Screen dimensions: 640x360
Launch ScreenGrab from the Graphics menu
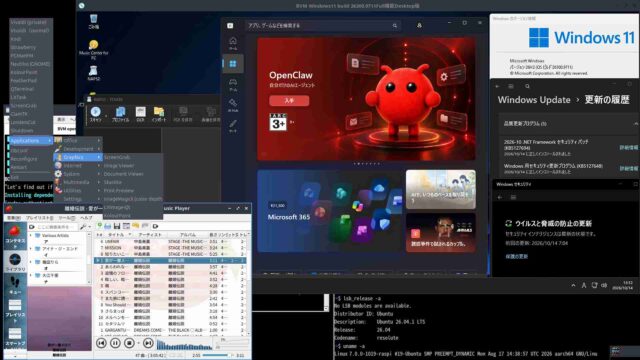[x=132, y=157]
